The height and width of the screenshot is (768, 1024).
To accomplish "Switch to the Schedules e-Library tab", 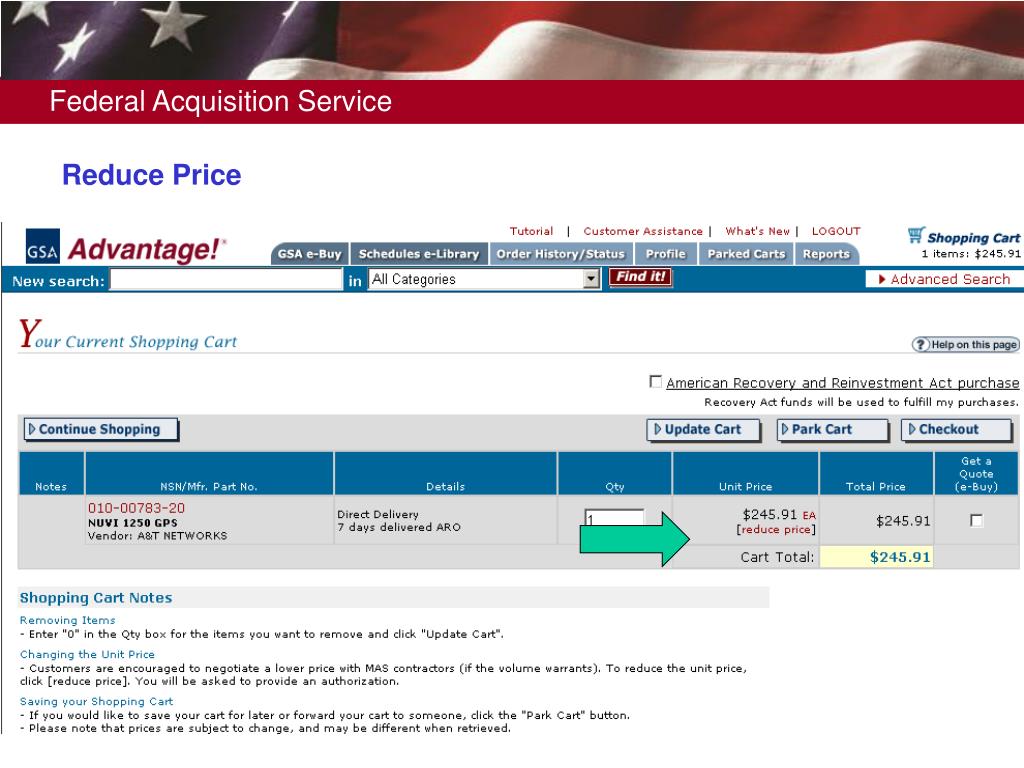I will [x=419, y=254].
